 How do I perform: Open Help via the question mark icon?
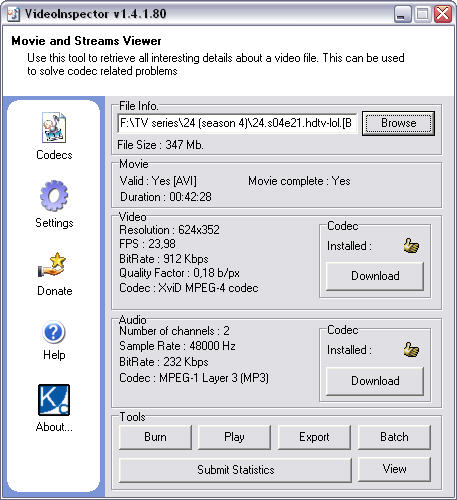[54, 332]
